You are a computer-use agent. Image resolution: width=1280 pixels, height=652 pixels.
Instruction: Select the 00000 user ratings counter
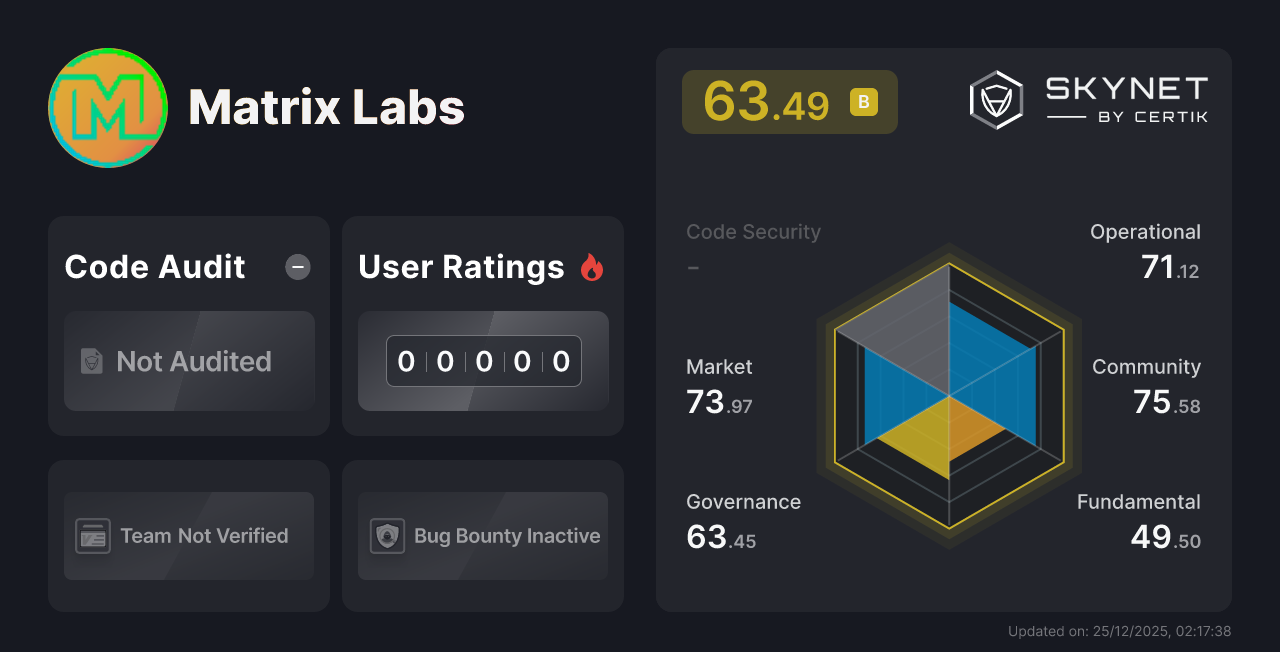tap(483, 361)
